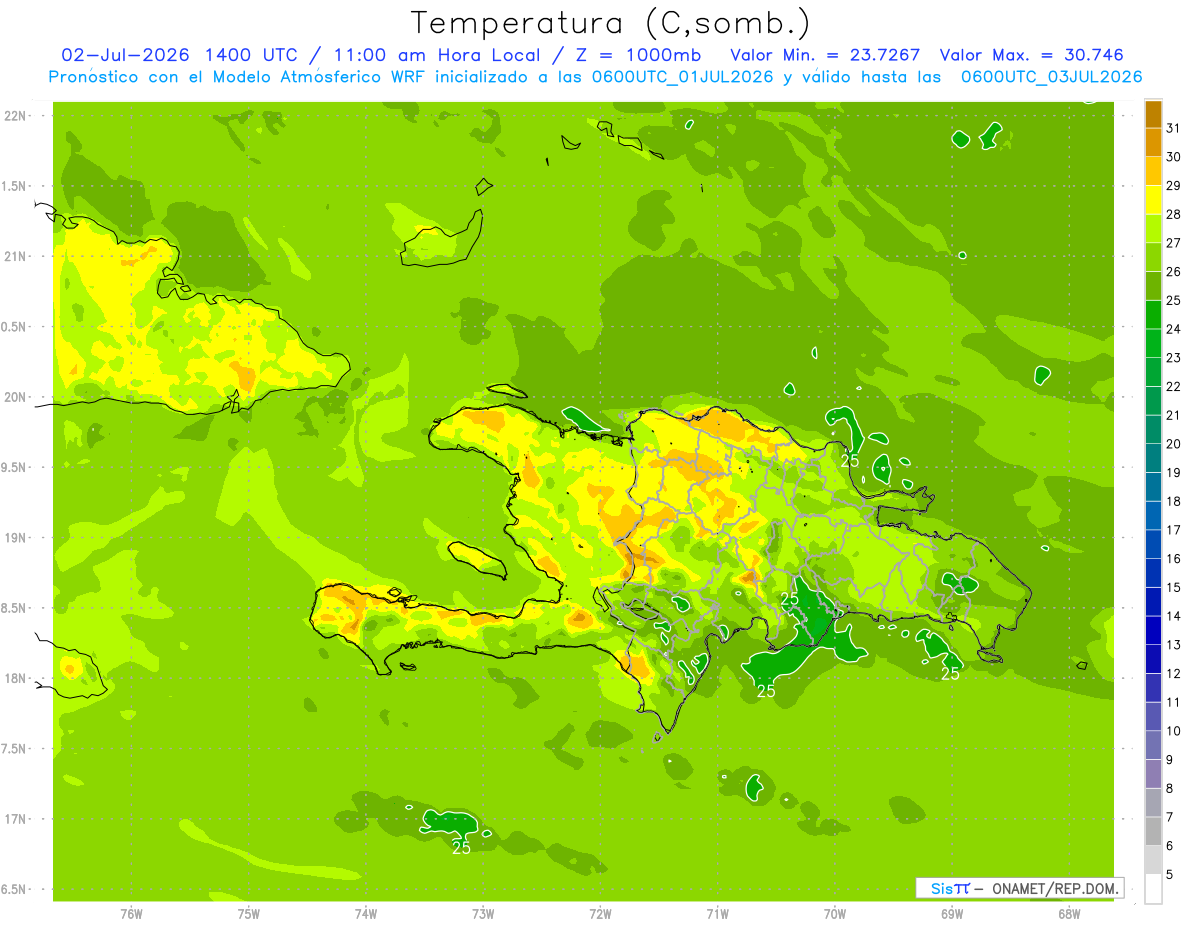Click the color bar value label '21'
The image size is (1200, 927).
(x=1174, y=415)
